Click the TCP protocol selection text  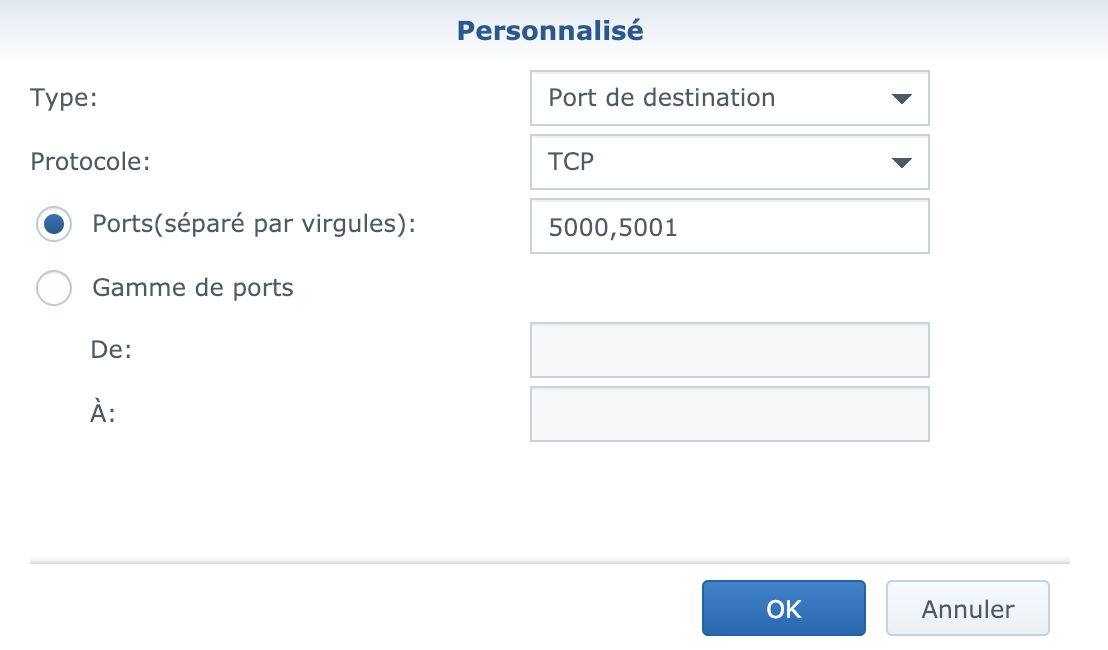[x=572, y=161]
